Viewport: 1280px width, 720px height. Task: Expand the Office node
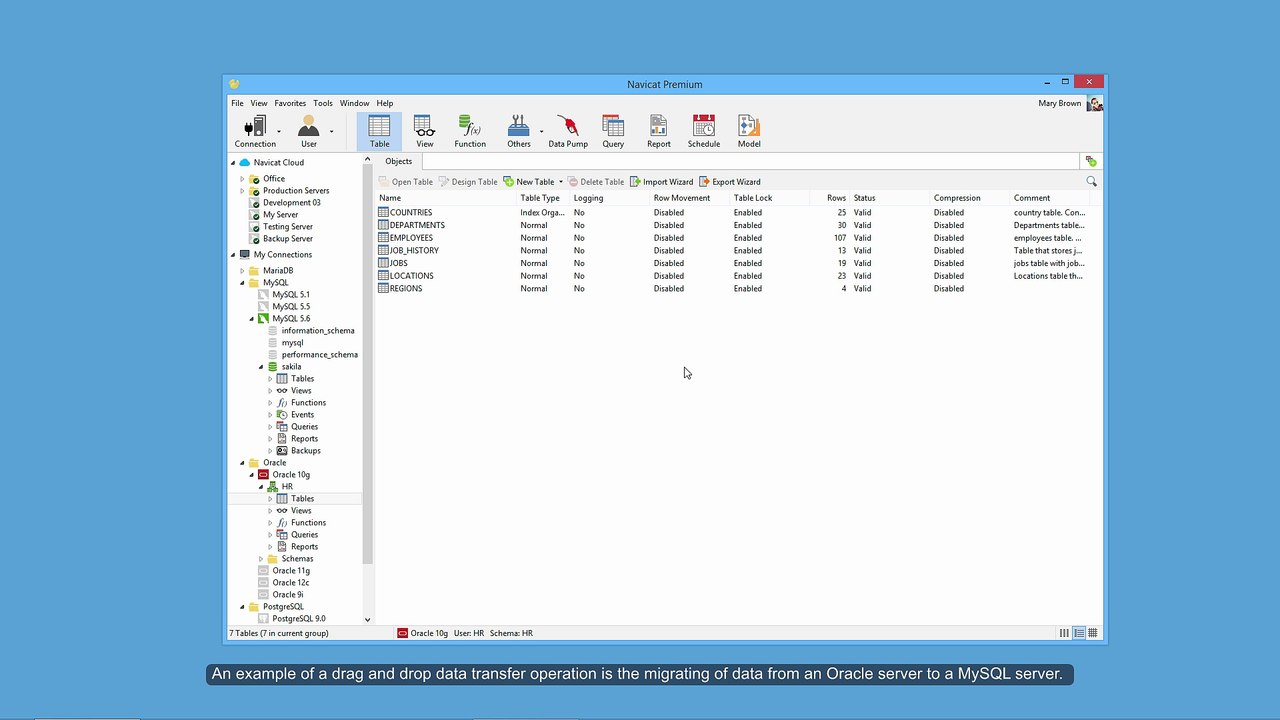point(242,179)
